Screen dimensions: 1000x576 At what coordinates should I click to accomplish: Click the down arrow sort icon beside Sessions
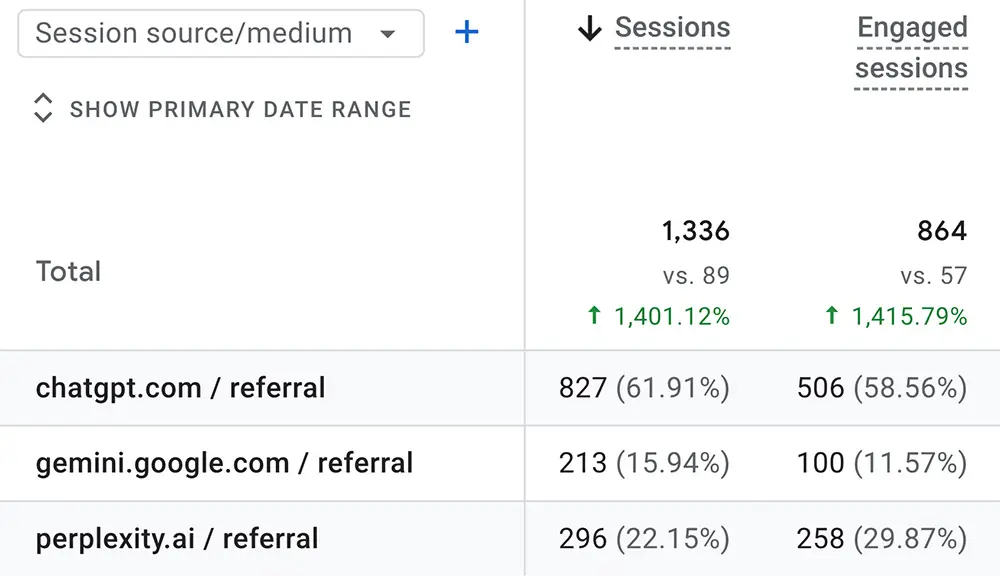tap(590, 28)
